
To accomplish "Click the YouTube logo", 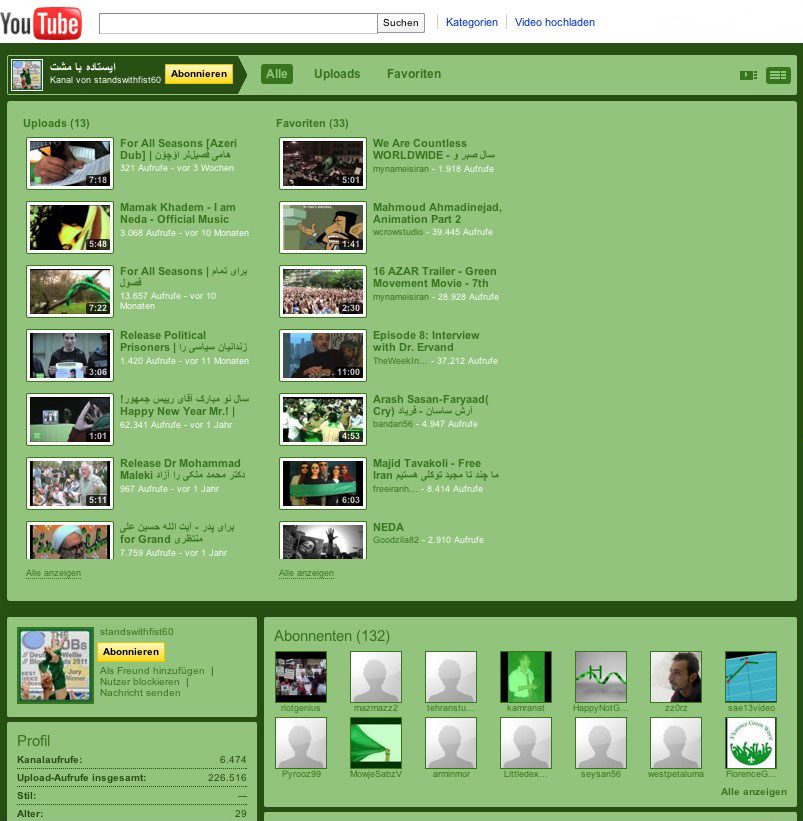I will pos(40,21).
